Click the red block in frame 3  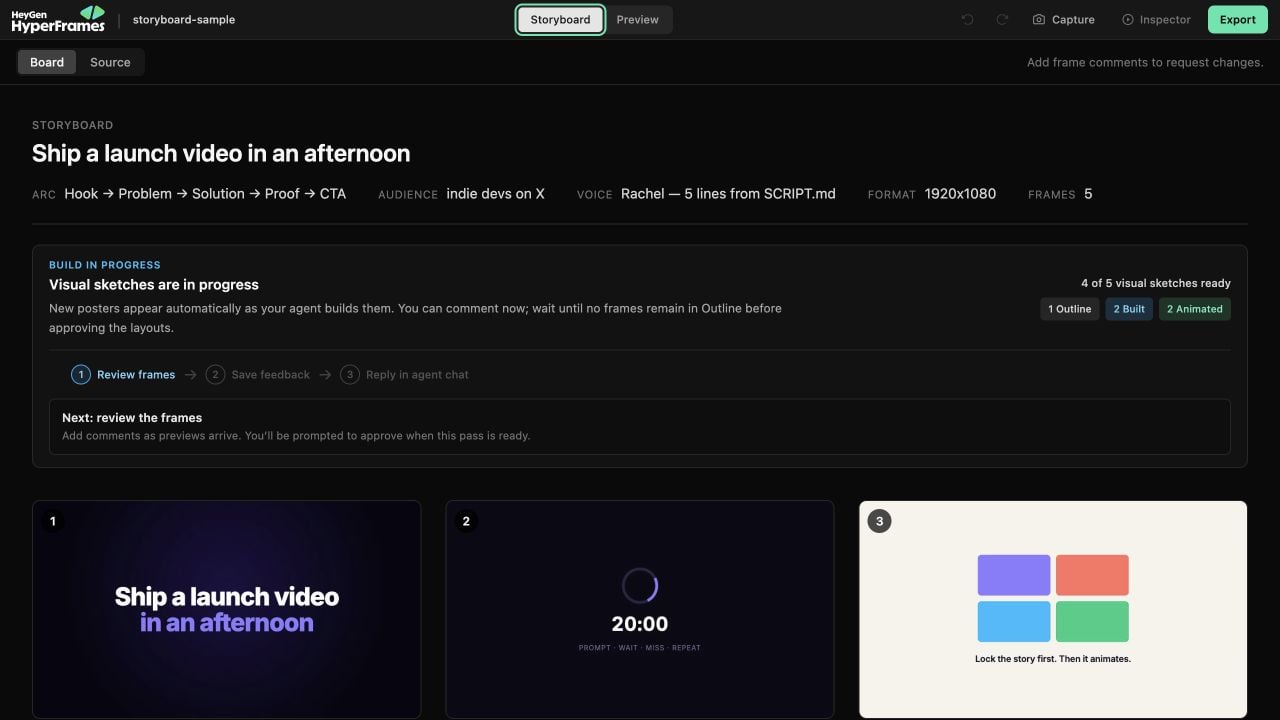point(1092,575)
